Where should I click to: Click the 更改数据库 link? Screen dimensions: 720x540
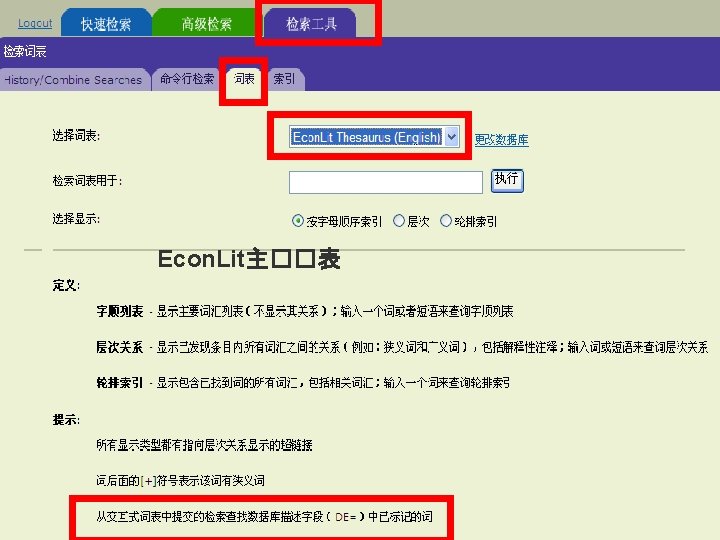(501, 140)
